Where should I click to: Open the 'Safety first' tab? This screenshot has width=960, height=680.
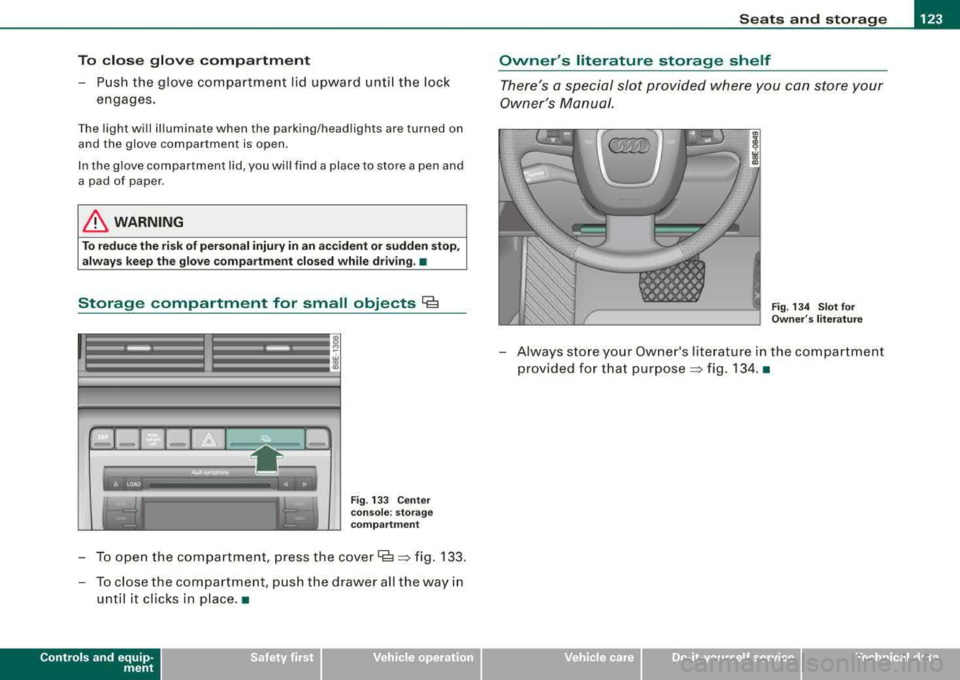(x=241, y=663)
